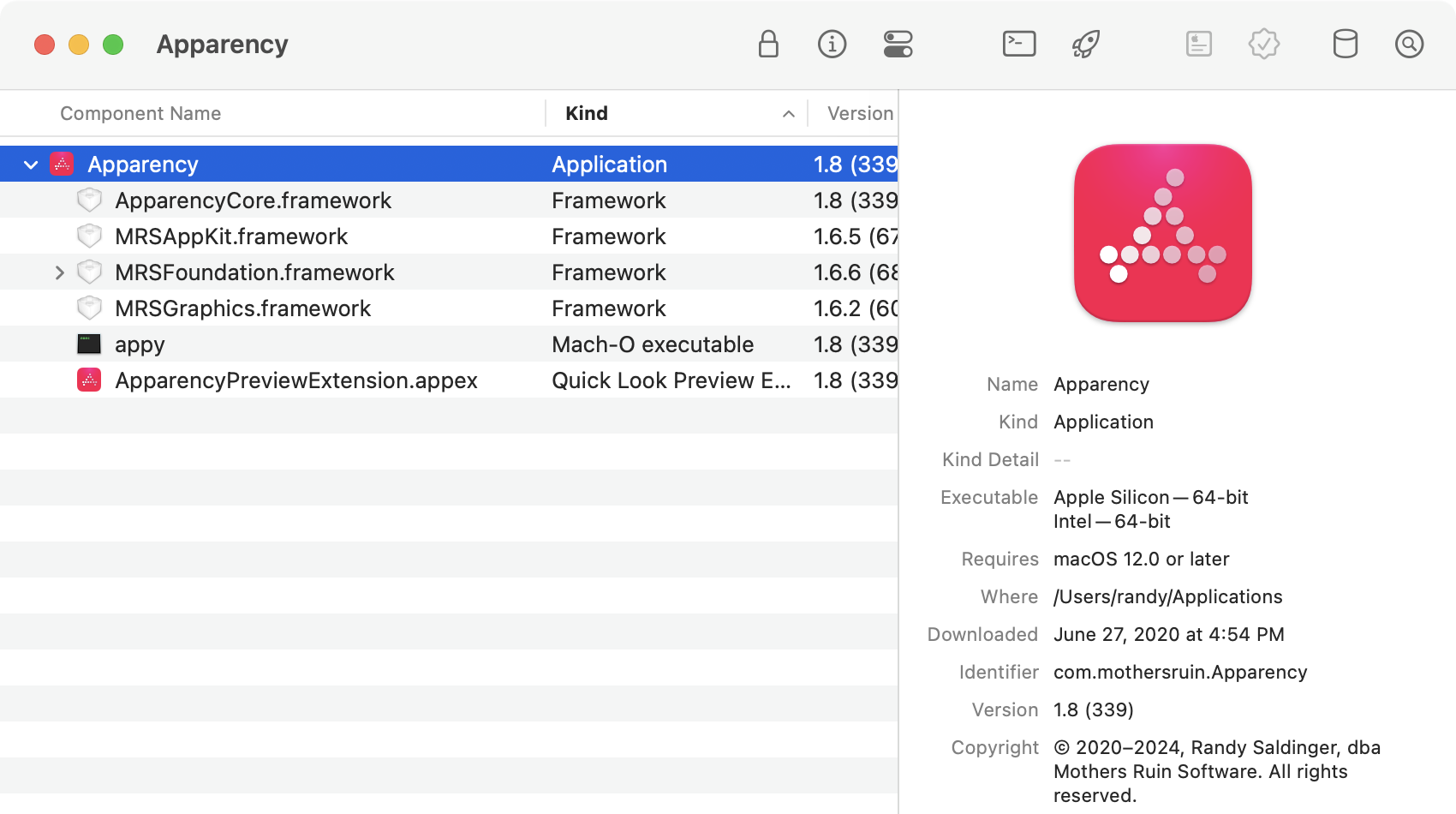Click the sort chevron in Kind column

click(788, 113)
